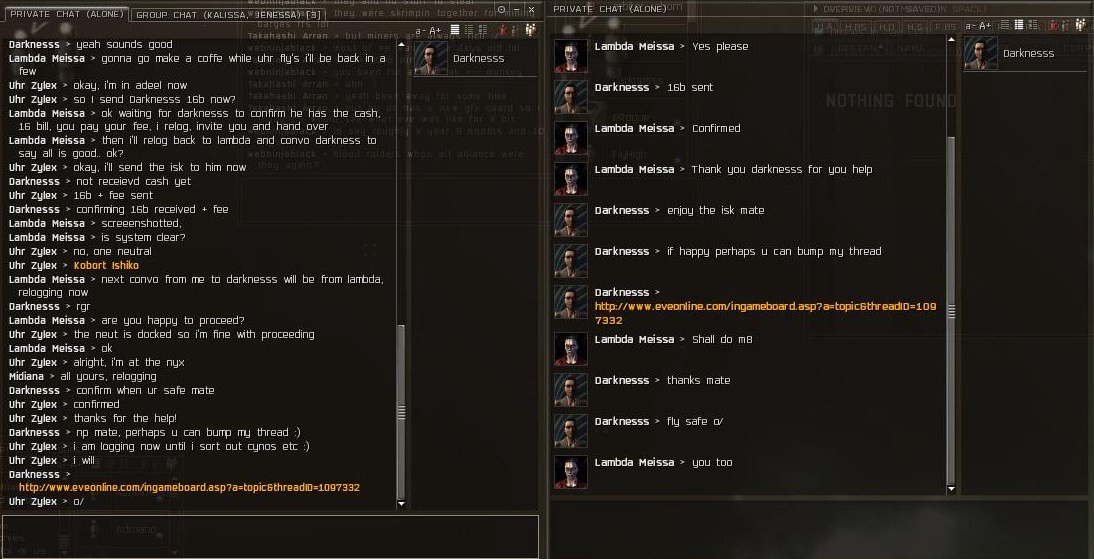Click left chat message input field
This screenshot has height=559, width=1094.
270,536
